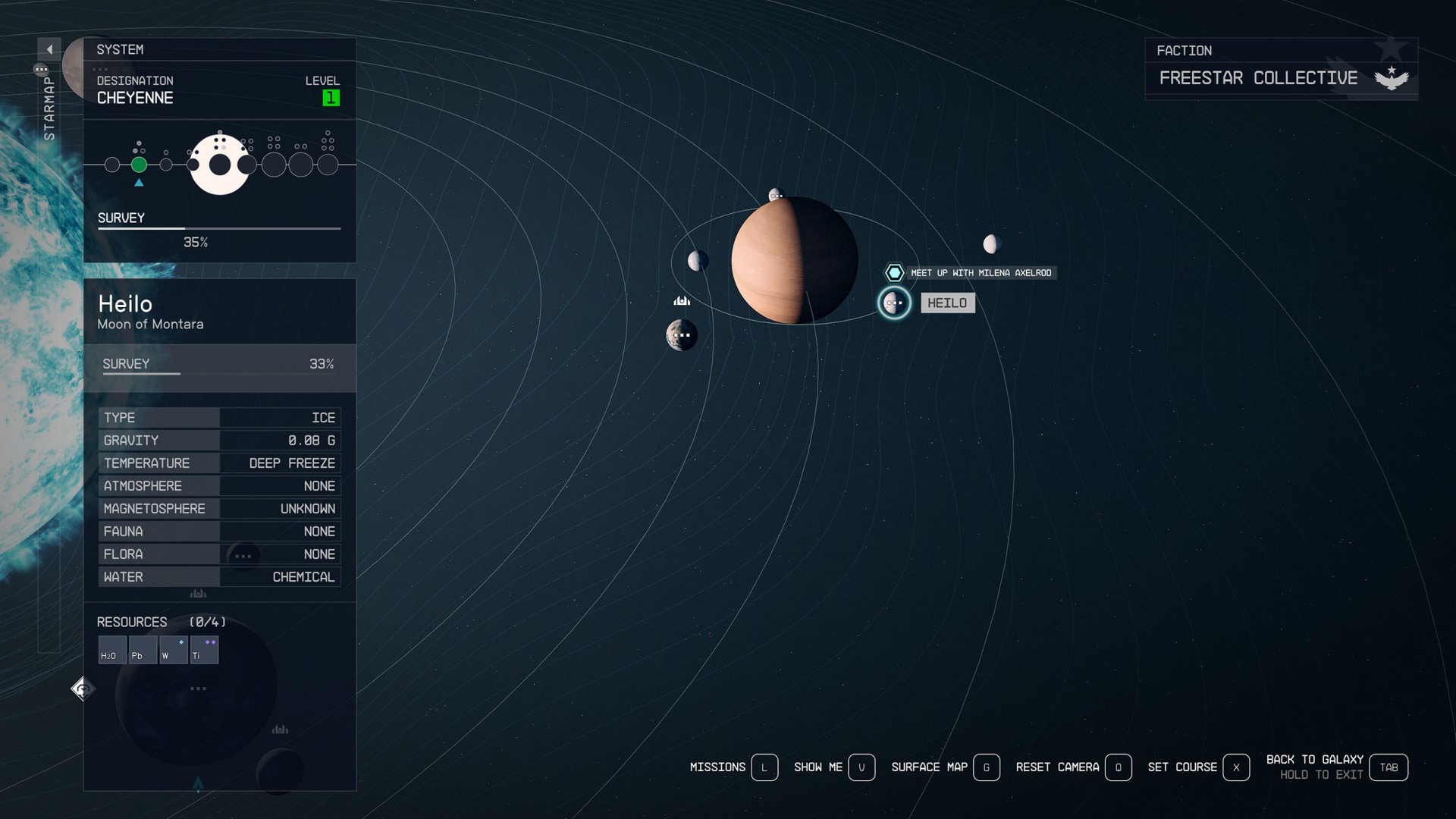The image size is (1456, 819).
Task: Click the RESOURCES (0/4) heading
Action: tap(162, 623)
